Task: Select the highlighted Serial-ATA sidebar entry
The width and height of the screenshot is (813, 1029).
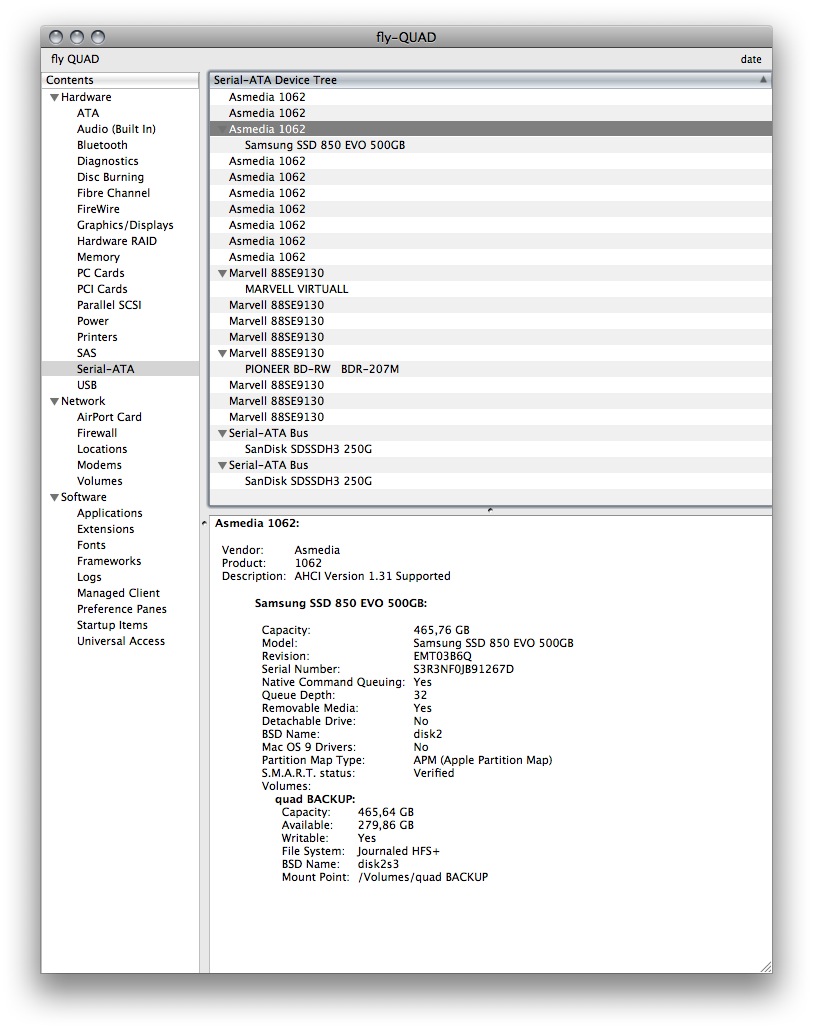Action: (120, 369)
